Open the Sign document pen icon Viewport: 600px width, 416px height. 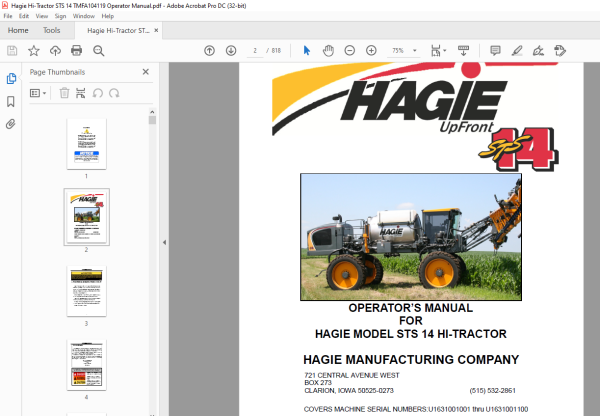tap(538, 51)
